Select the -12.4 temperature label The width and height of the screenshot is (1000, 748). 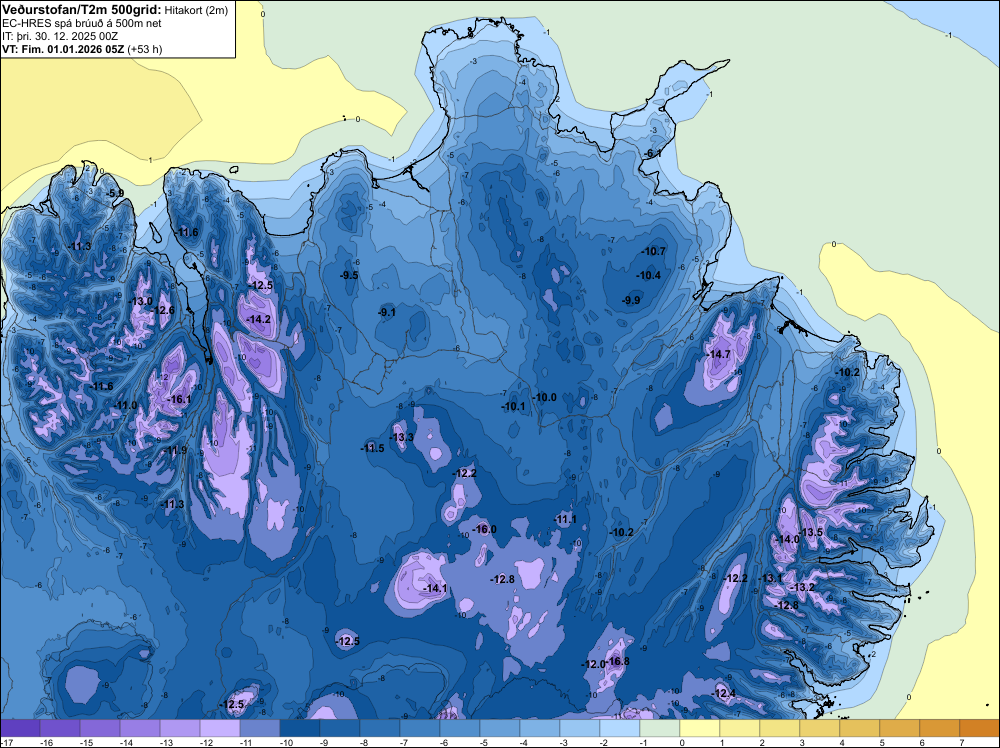pos(724,693)
